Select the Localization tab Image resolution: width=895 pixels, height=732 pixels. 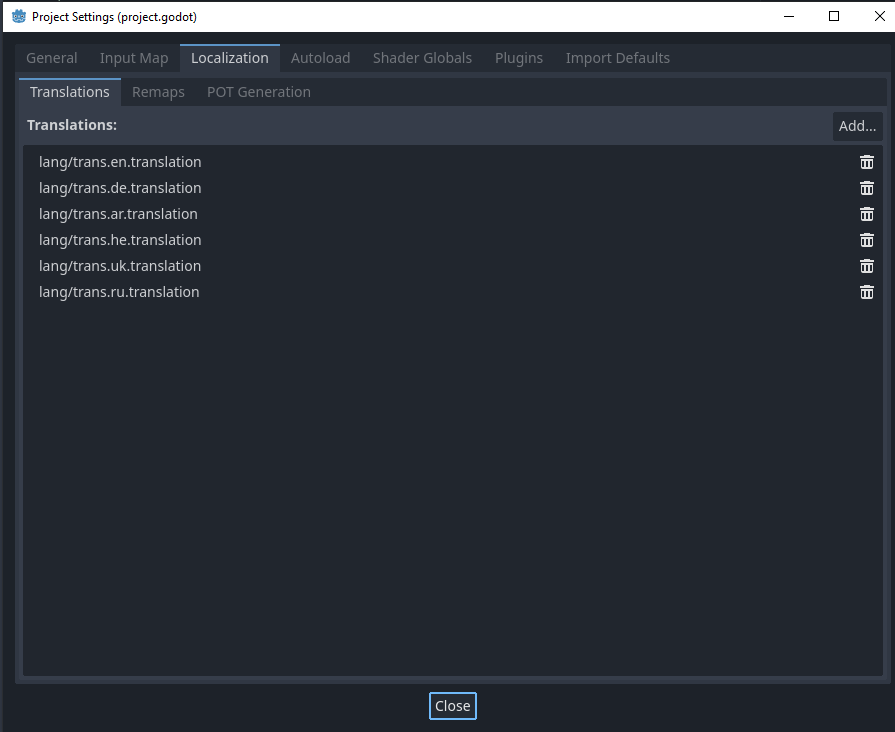click(230, 58)
